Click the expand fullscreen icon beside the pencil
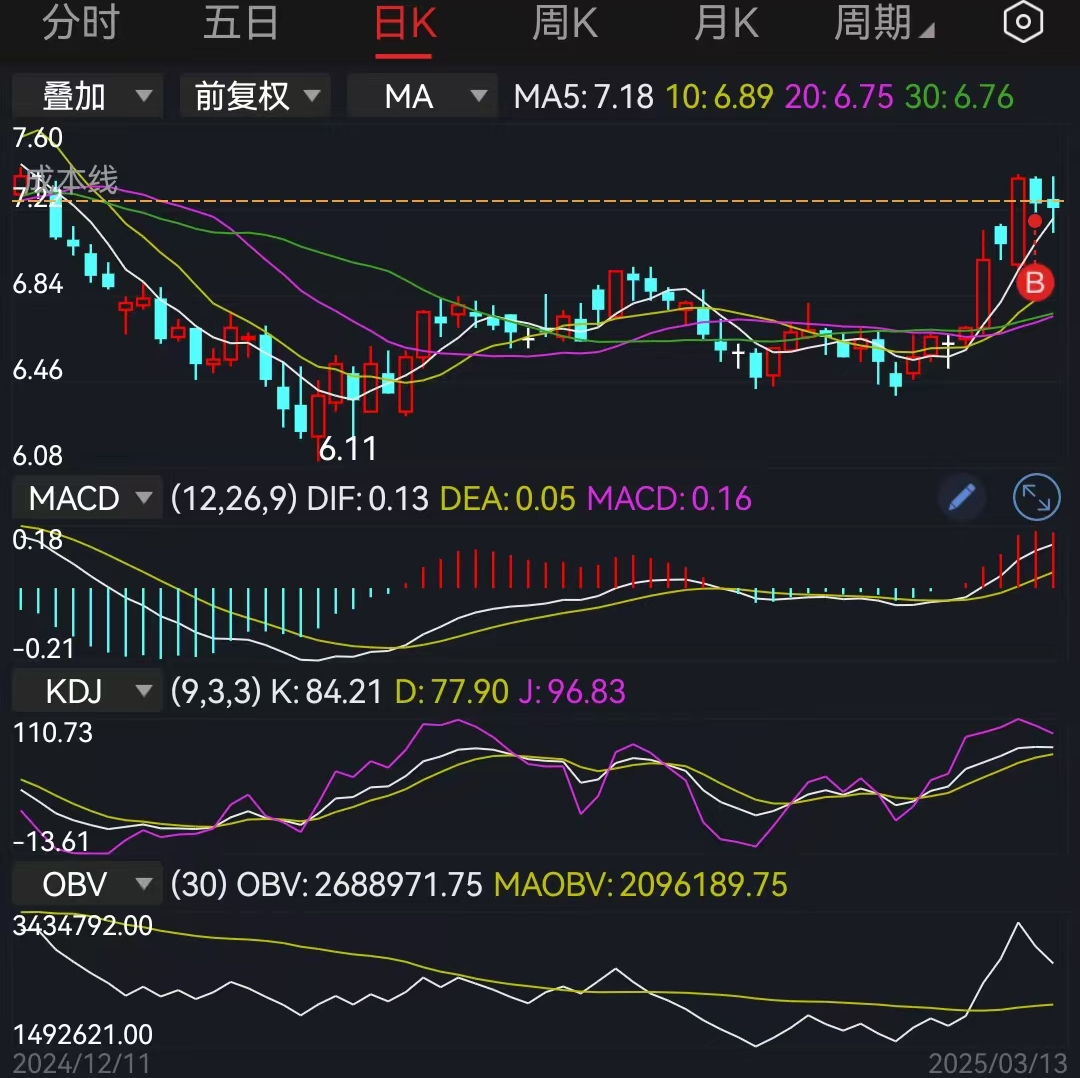Screen dimensions: 1080x1078 coord(1036,497)
